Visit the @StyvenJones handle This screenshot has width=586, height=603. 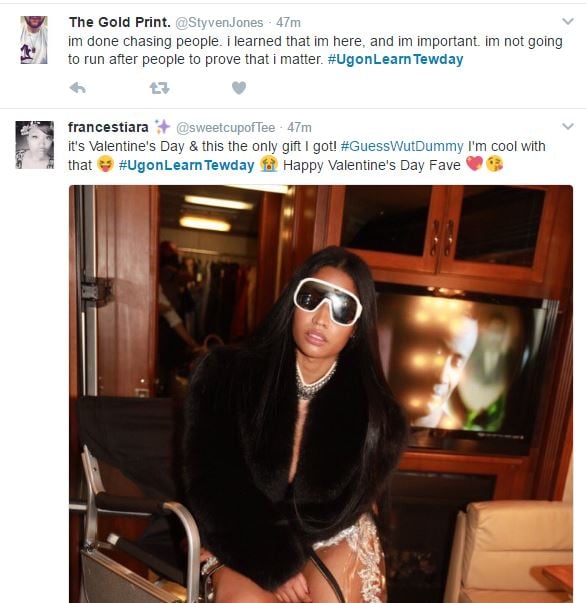tap(219, 23)
